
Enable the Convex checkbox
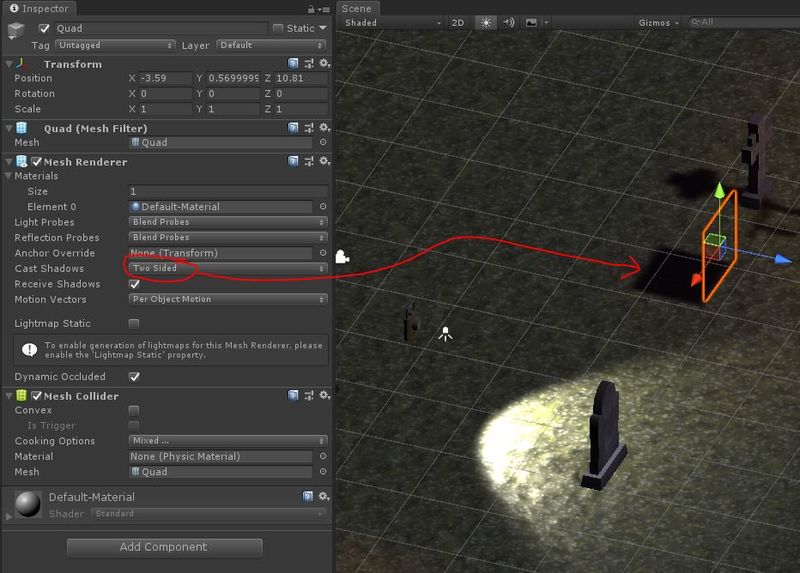[134, 410]
